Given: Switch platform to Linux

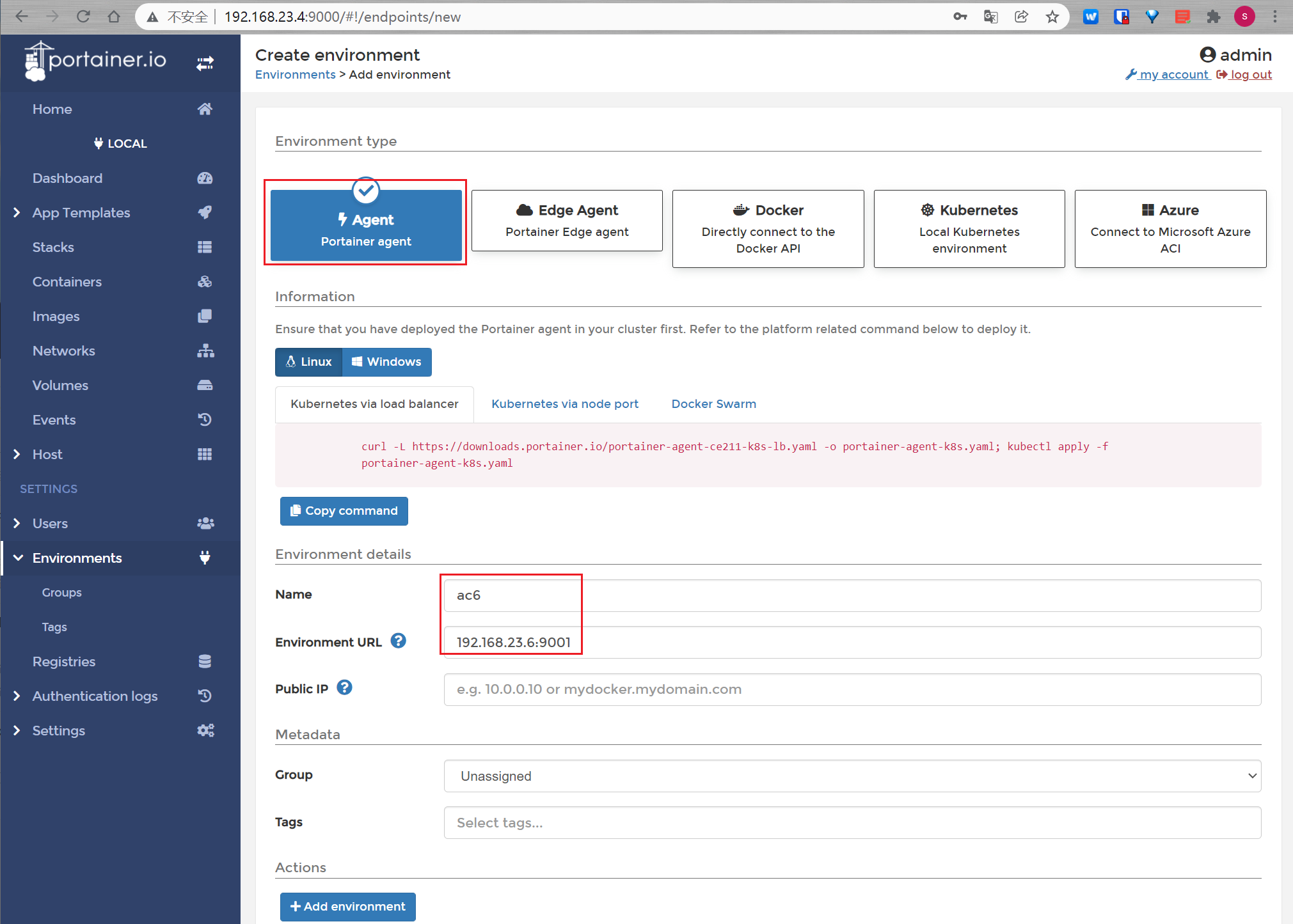Looking at the screenshot, I should (309, 362).
